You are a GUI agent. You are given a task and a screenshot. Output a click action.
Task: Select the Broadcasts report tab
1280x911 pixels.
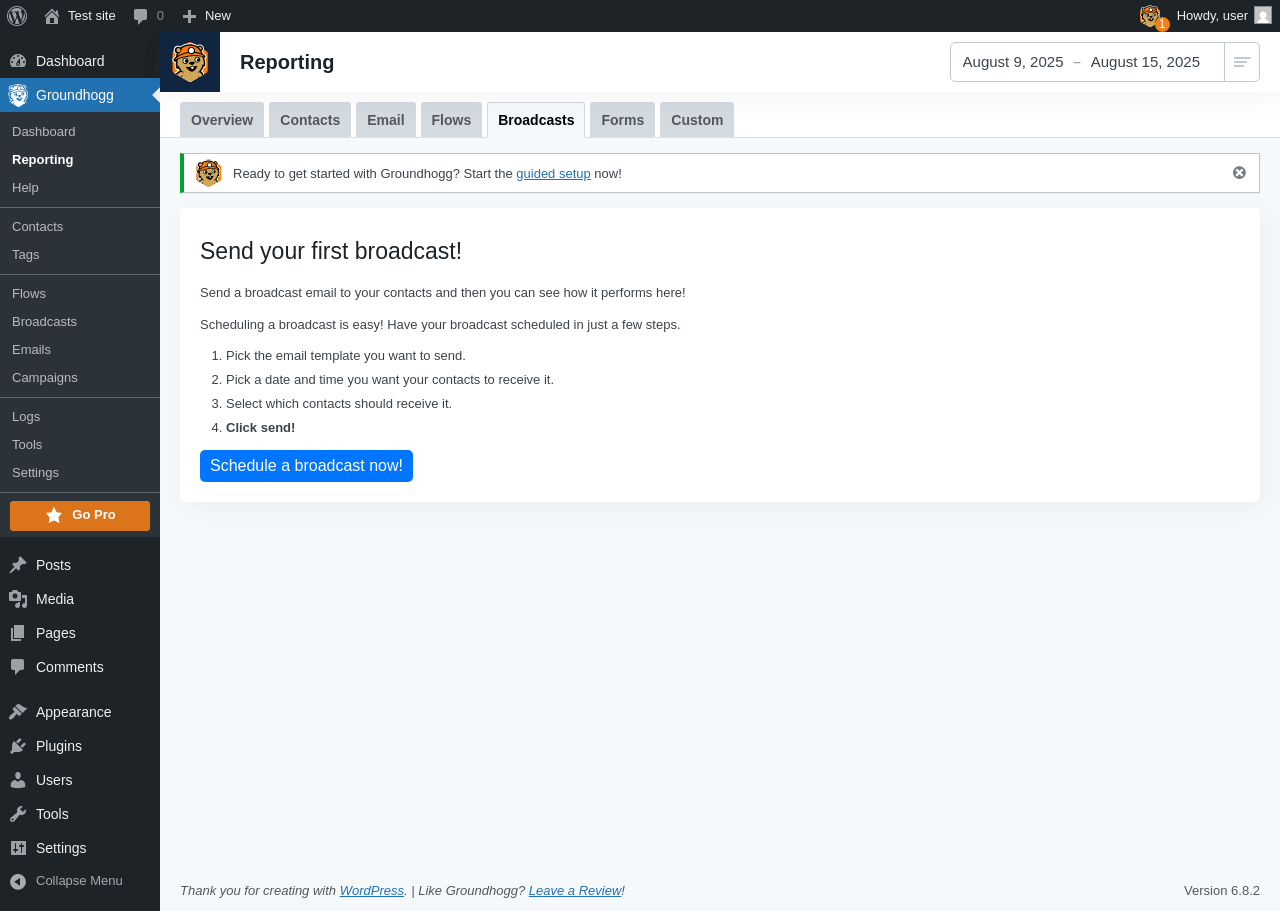pos(536,120)
